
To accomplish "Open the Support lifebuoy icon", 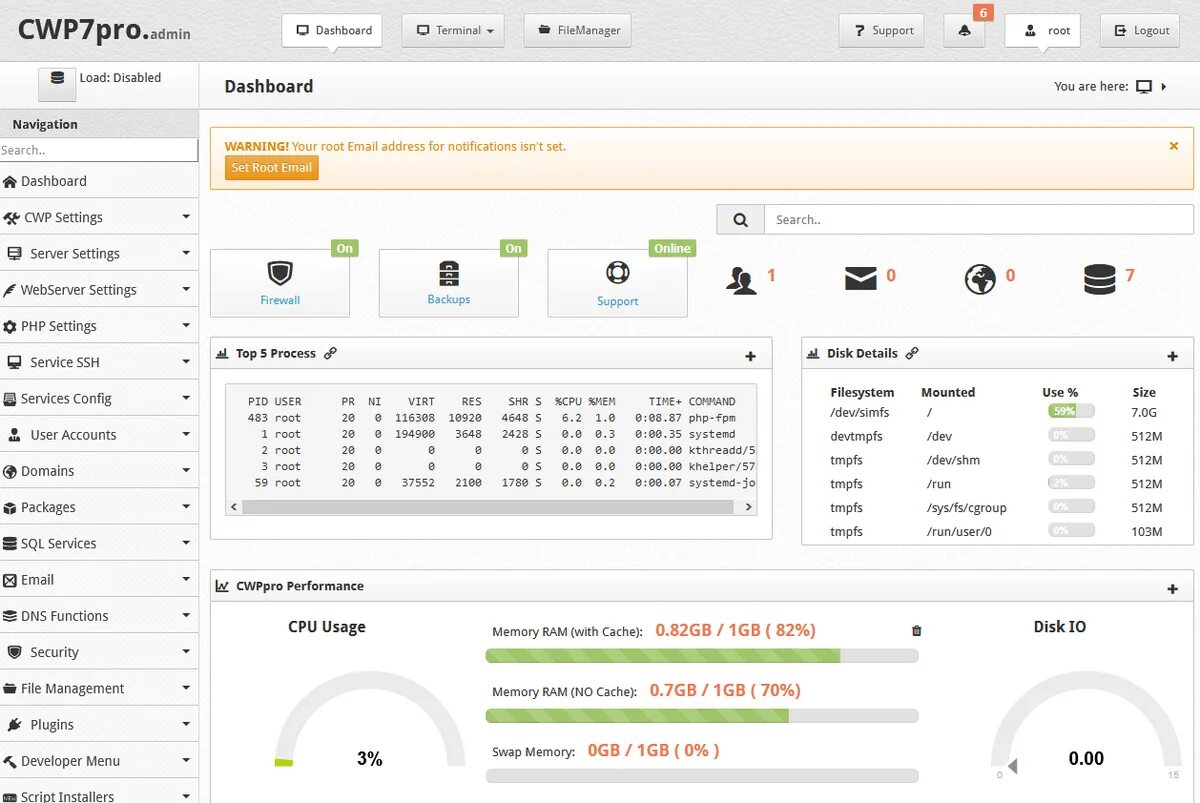I will [x=617, y=273].
